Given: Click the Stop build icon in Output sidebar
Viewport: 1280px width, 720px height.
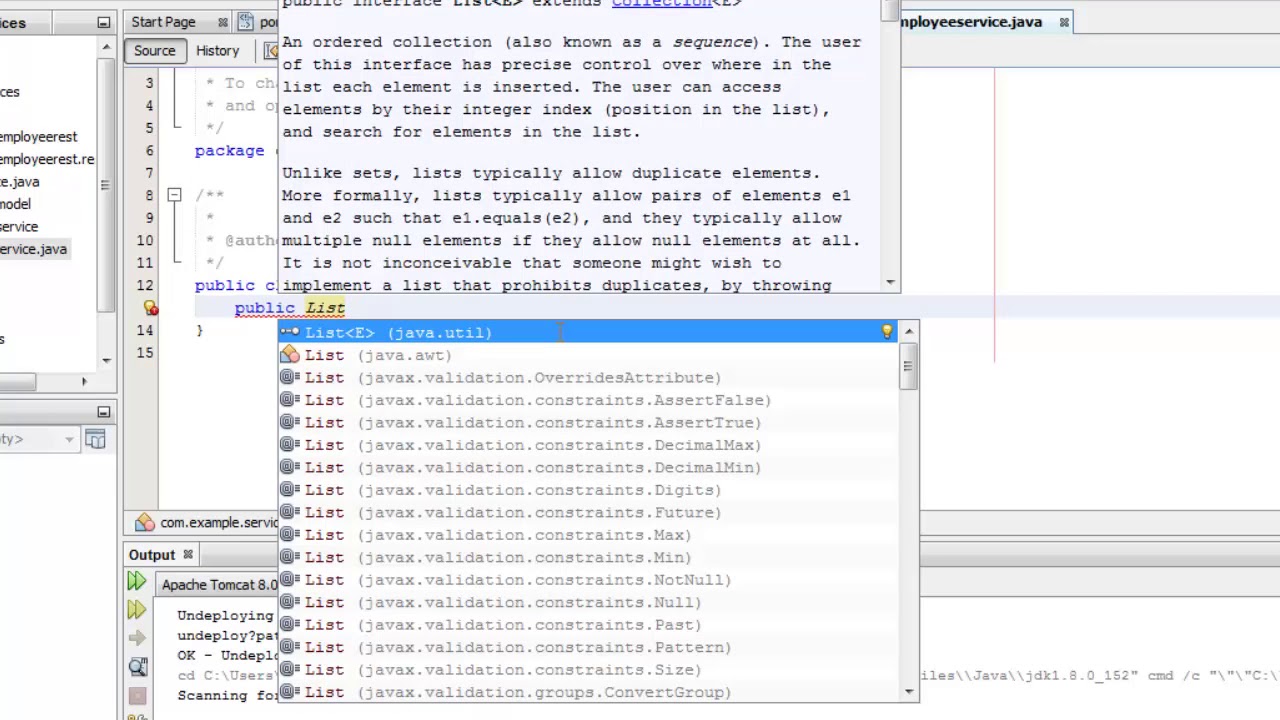Looking at the screenshot, I should 137,694.
